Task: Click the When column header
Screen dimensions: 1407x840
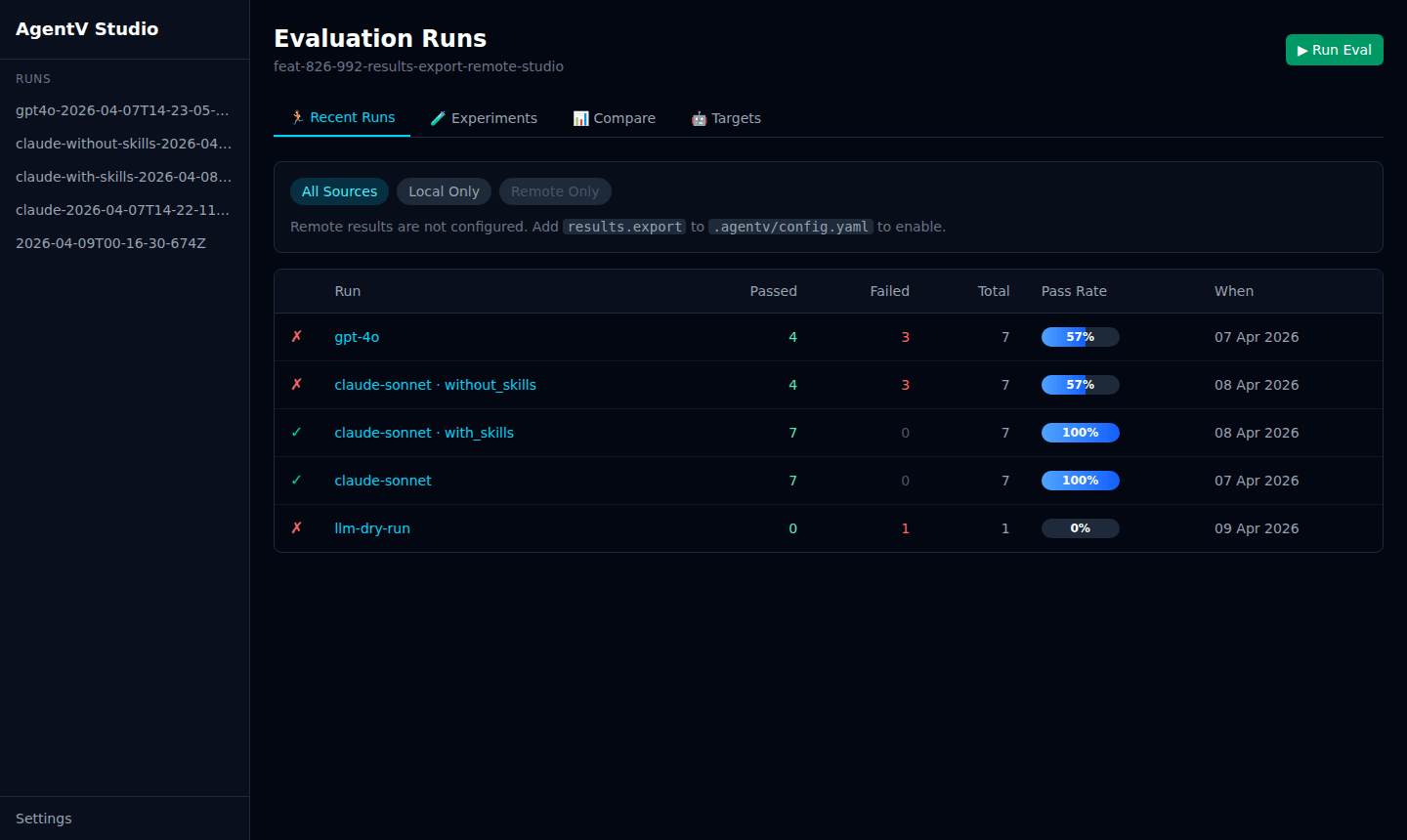Action: [1234, 291]
